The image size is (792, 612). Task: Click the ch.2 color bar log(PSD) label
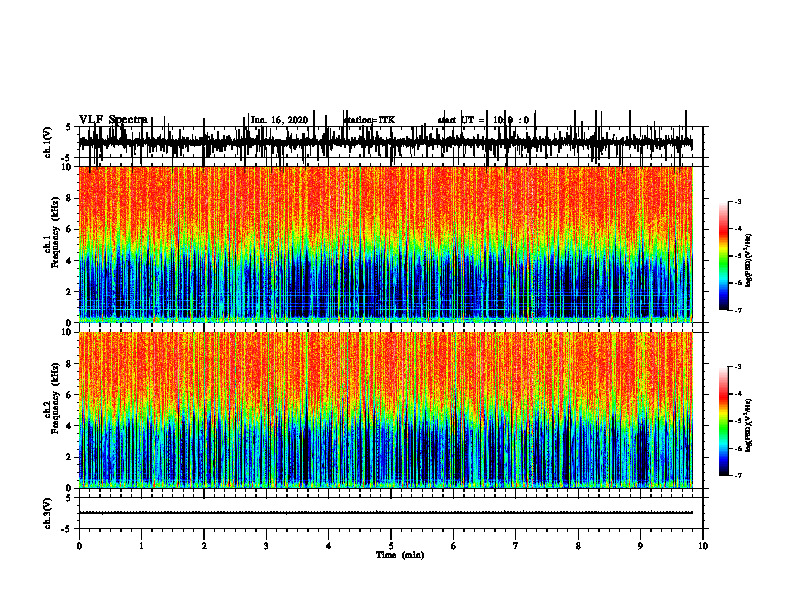tap(749, 425)
